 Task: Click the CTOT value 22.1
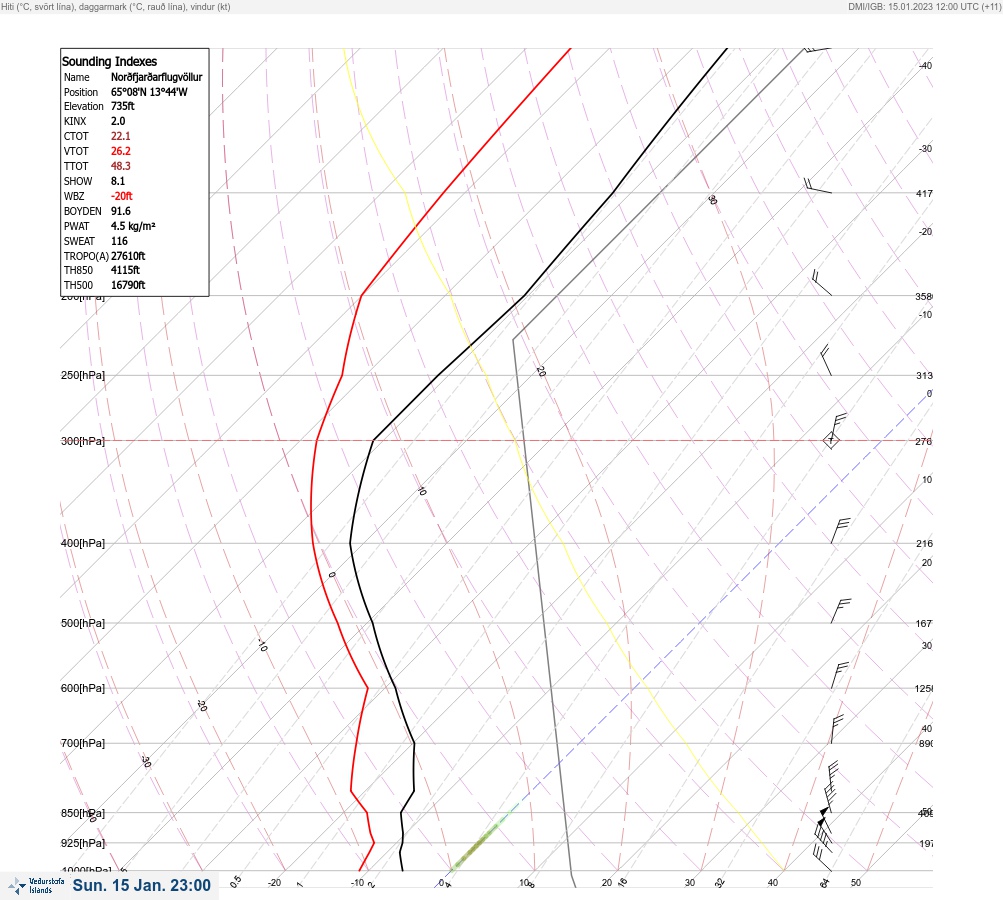click(x=121, y=136)
